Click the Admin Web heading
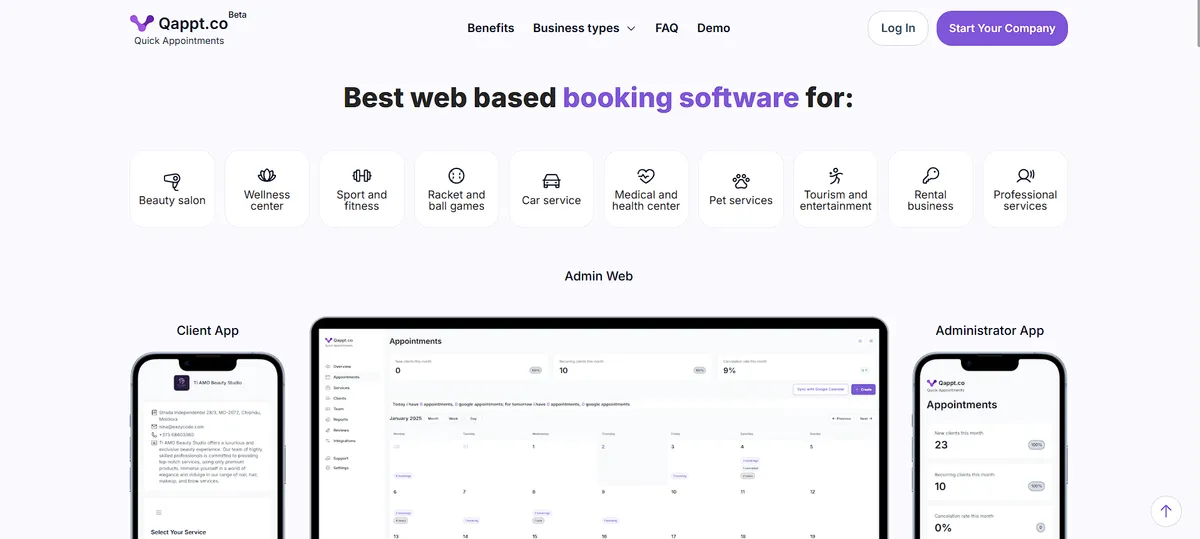The image size is (1200, 539). click(x=599, y=276)
